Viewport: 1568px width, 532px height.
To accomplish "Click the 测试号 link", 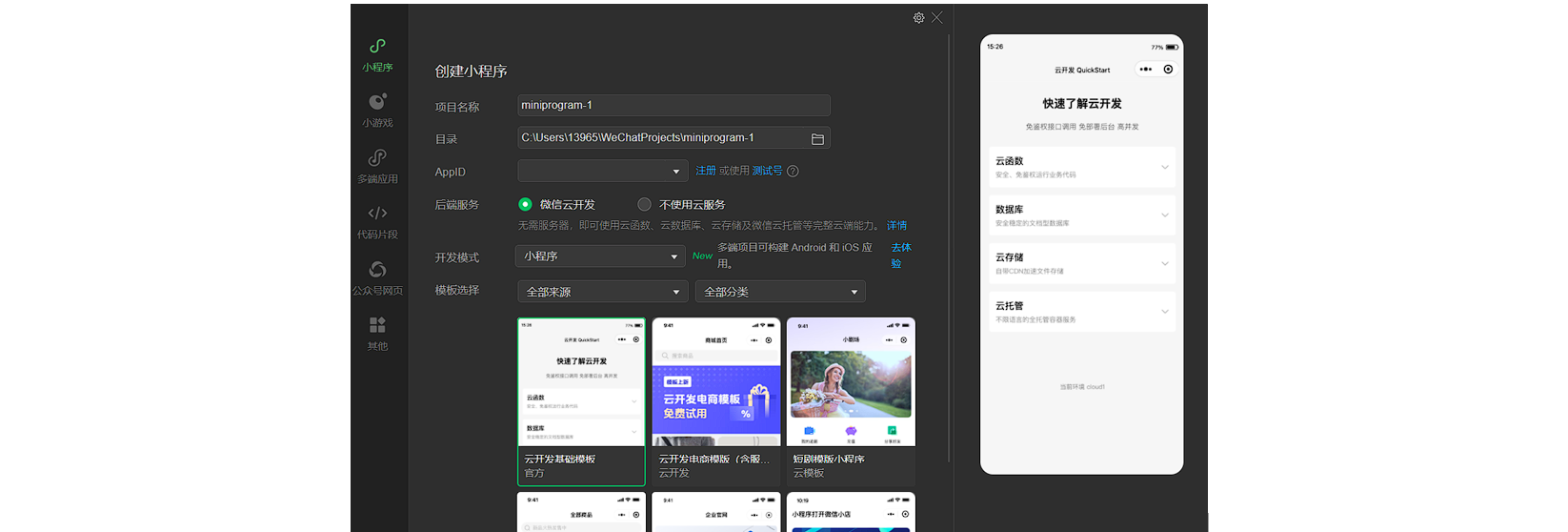I will coord(768,171).
